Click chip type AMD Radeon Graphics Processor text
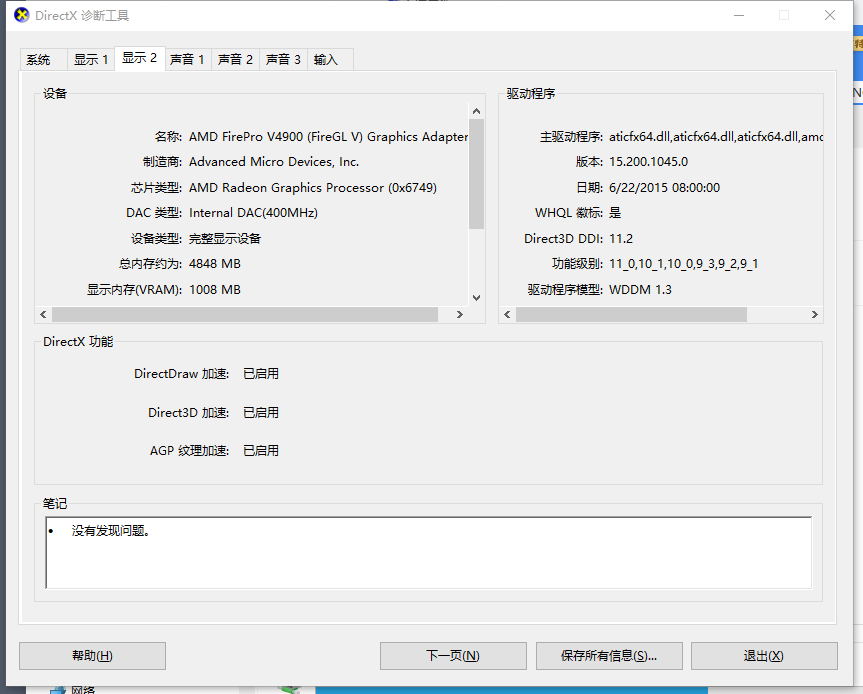 (313, 188)
